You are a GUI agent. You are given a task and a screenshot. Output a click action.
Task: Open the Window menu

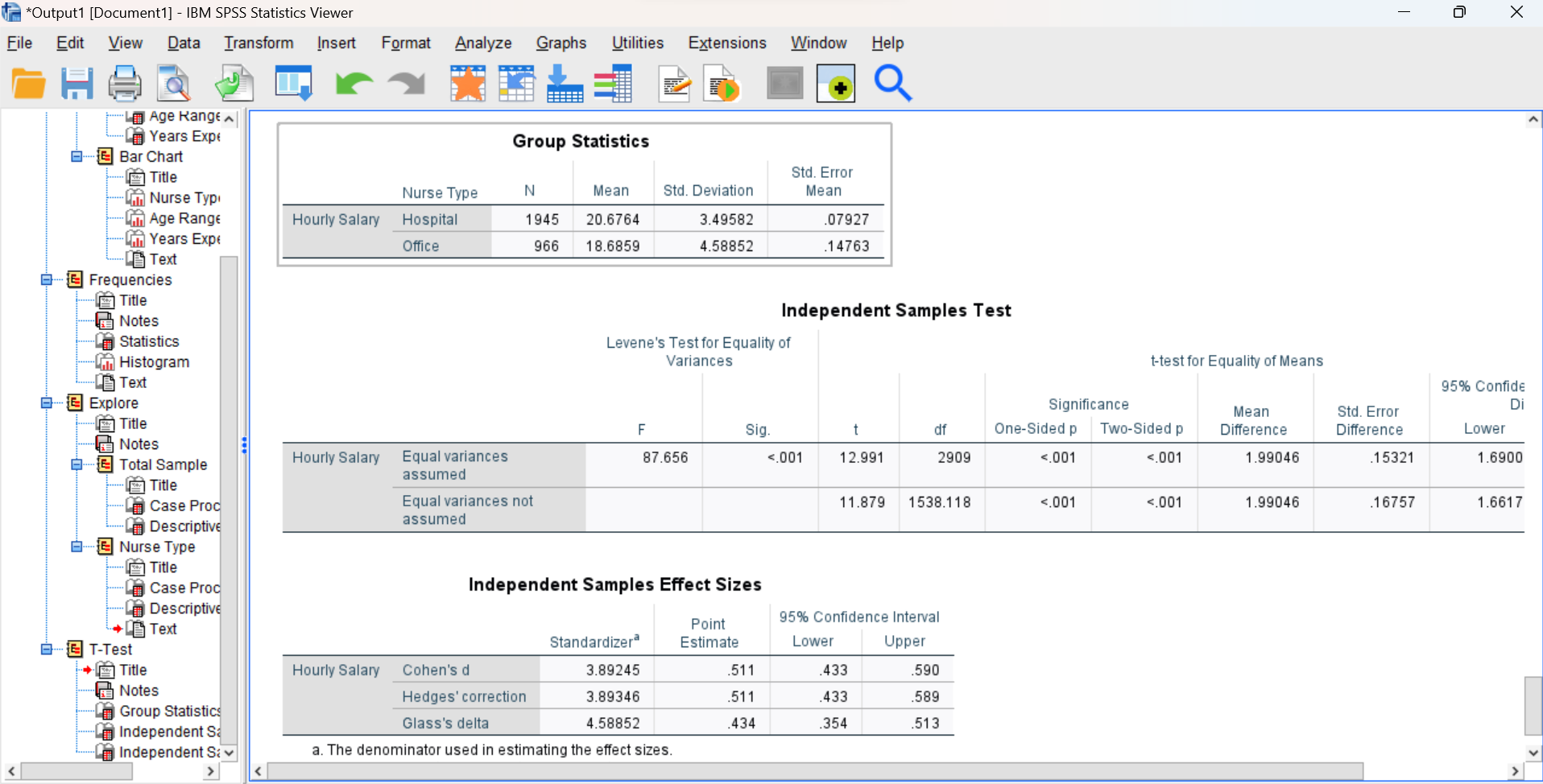[x=818, y=43]
